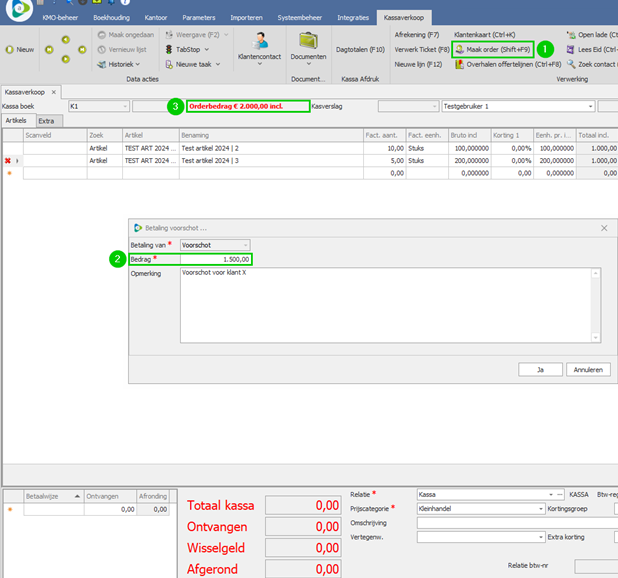
Task: Go to next record with right arrow
Action: click(x=82, y=50)
